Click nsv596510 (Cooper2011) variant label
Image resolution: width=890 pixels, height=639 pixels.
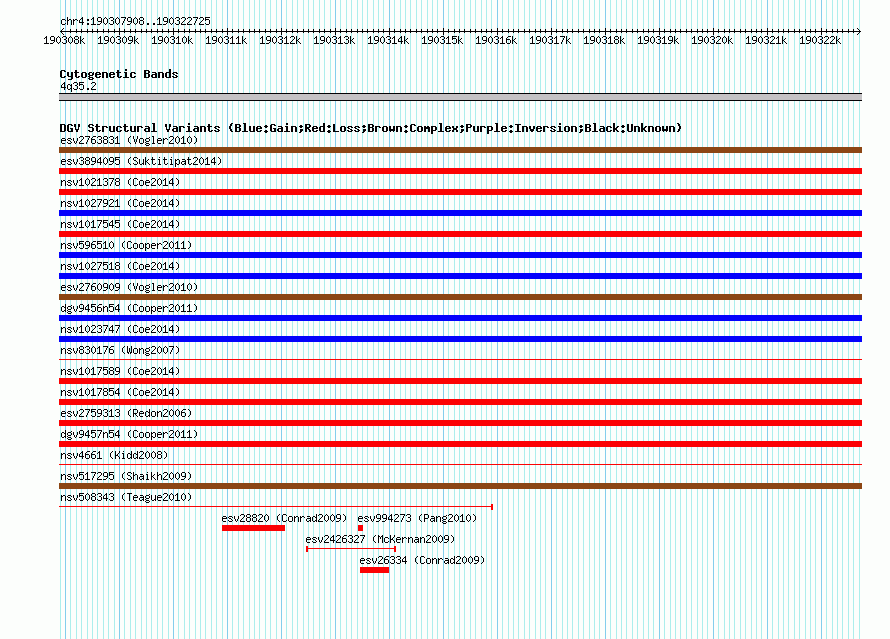click(x=126, y=245)
